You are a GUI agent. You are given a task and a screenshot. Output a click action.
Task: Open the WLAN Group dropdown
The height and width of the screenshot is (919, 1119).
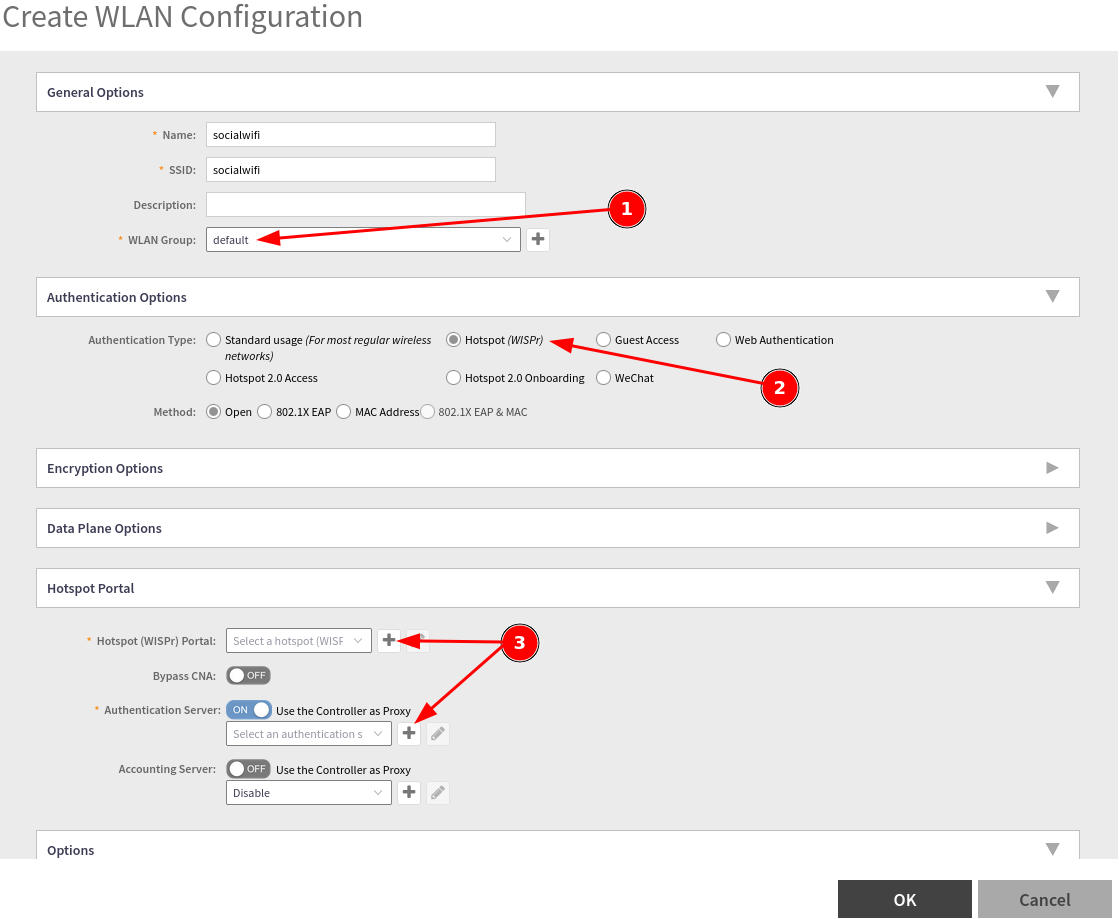(363, 240)
